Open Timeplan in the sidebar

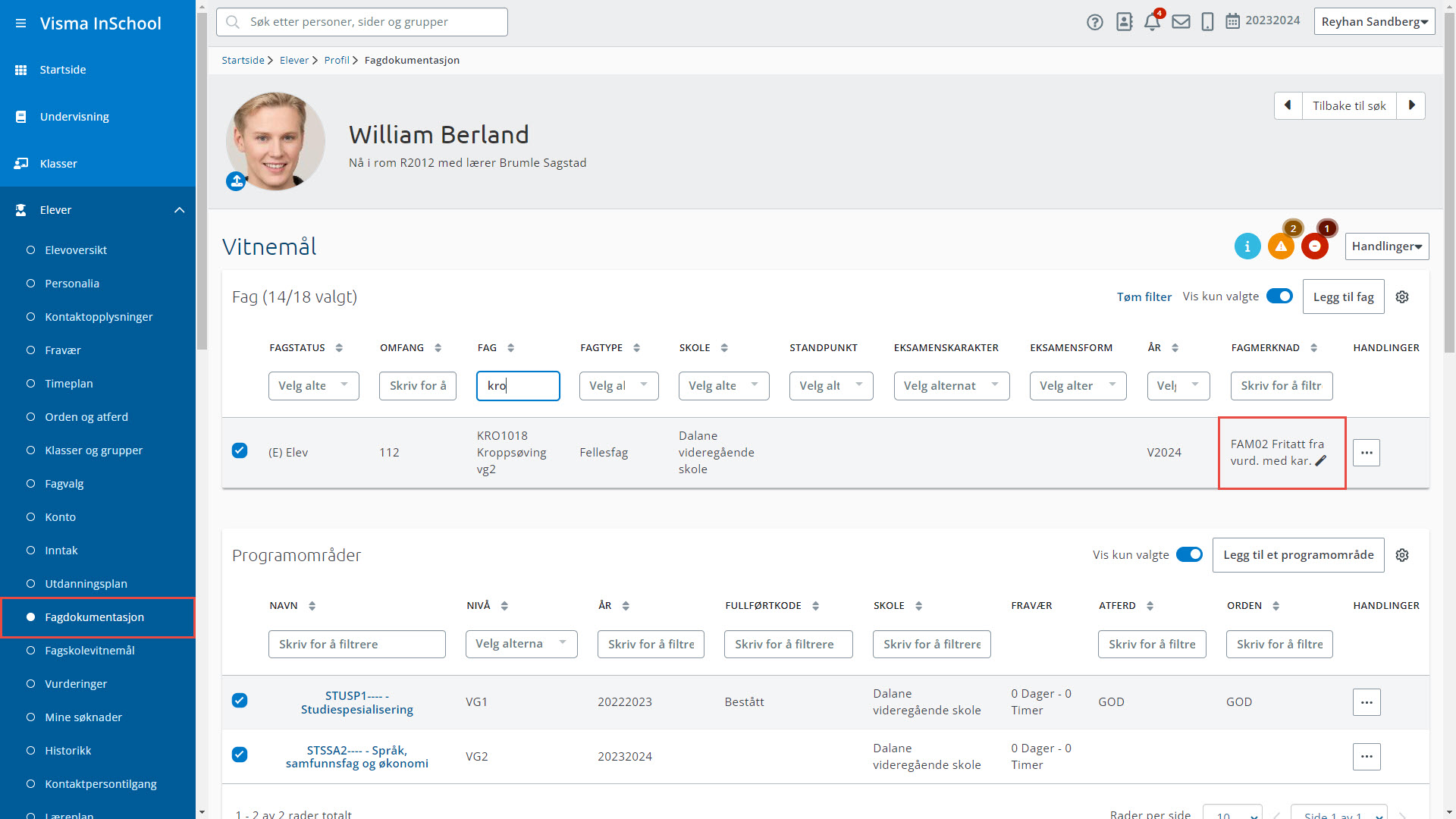coord(69,384)
